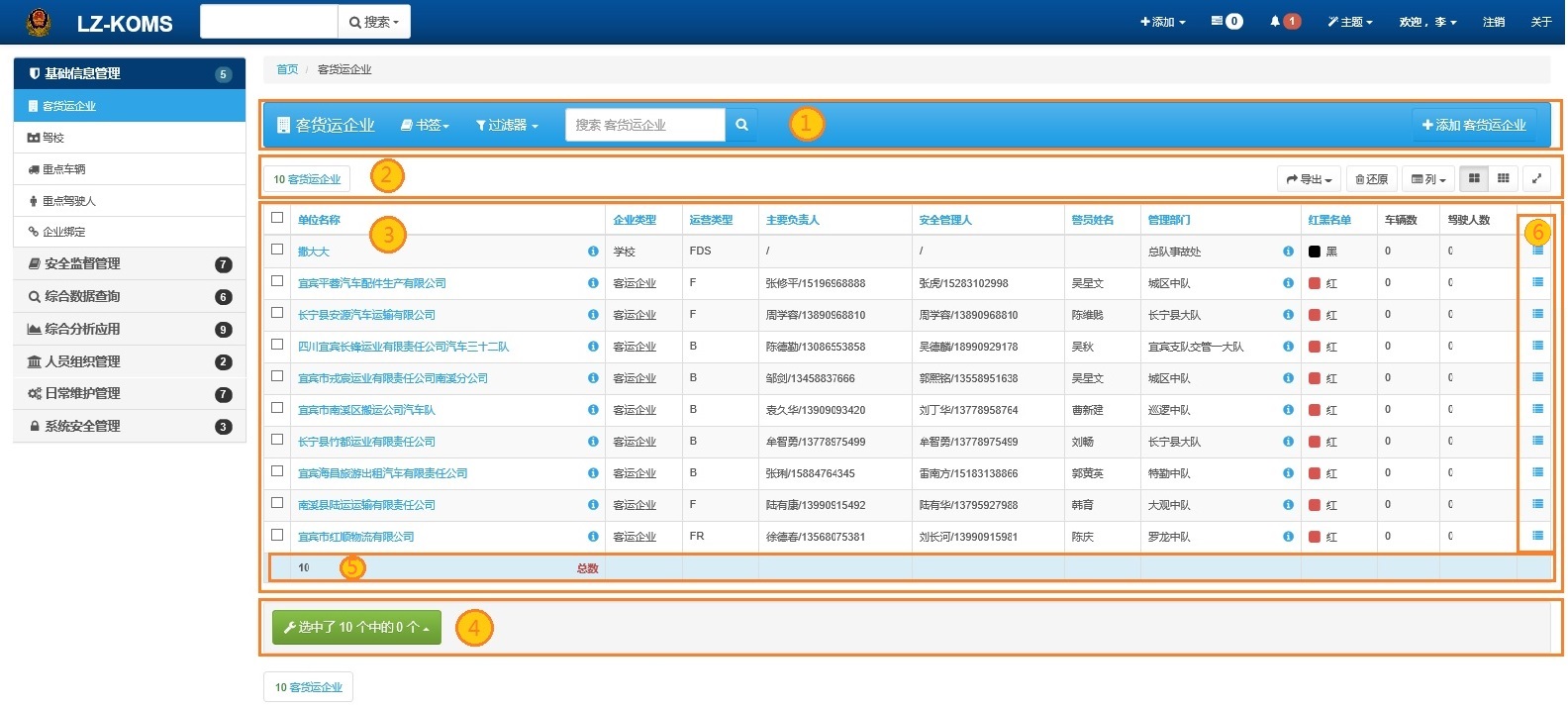Open row actions icon for 长宁县竹都运业有限责任公司

(1537, 441)
